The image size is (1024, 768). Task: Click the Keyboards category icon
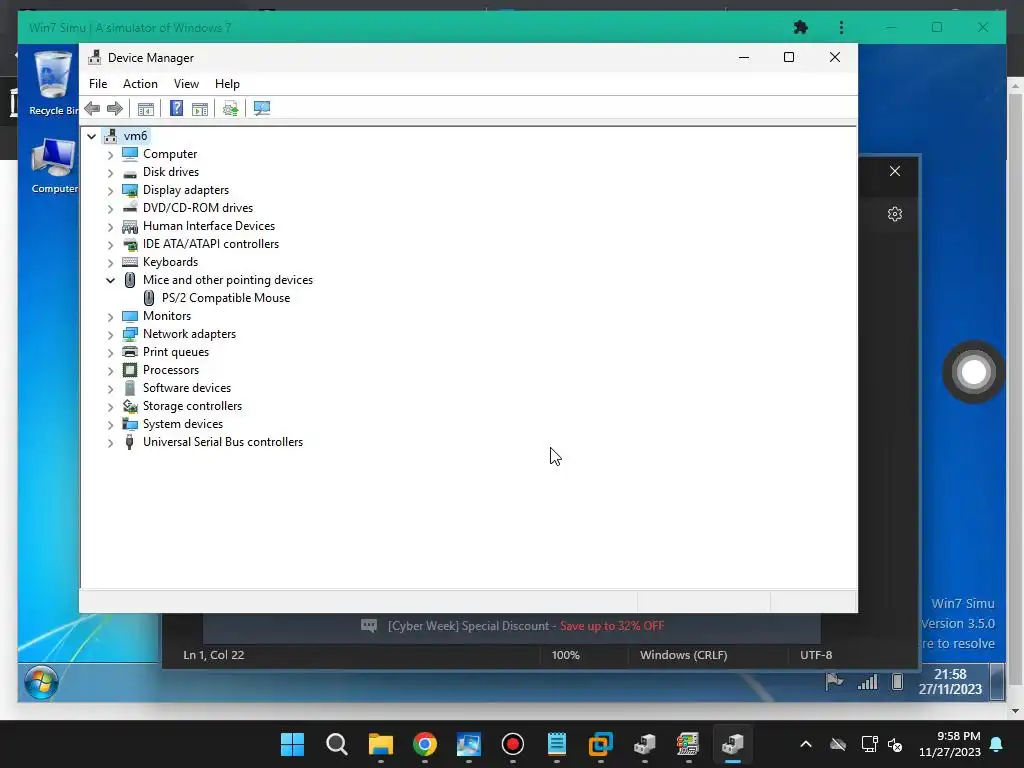130,262
